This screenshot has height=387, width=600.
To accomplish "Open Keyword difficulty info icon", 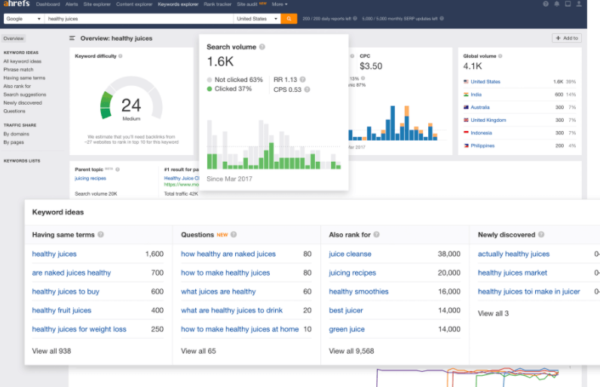I will click(120, 56).
